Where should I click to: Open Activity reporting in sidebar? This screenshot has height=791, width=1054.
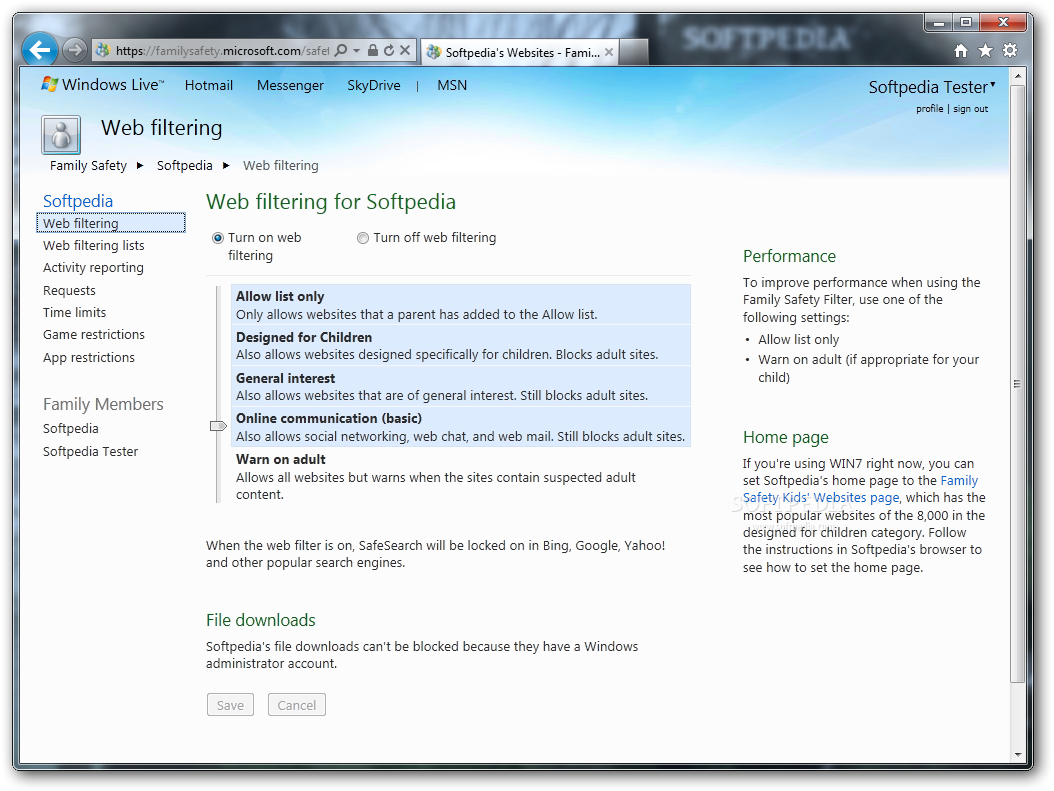[x=93, y=267]
